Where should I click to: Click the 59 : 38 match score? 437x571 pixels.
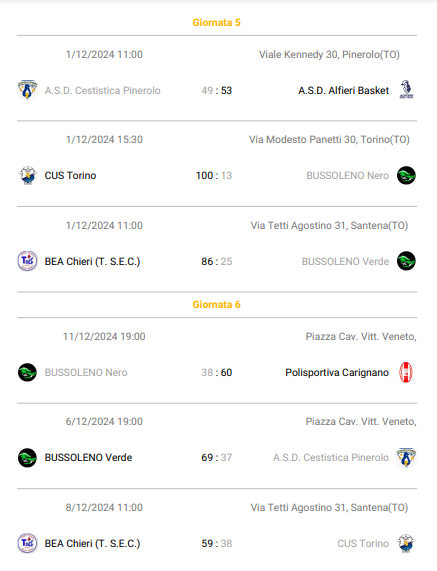(x=217, y=544)
